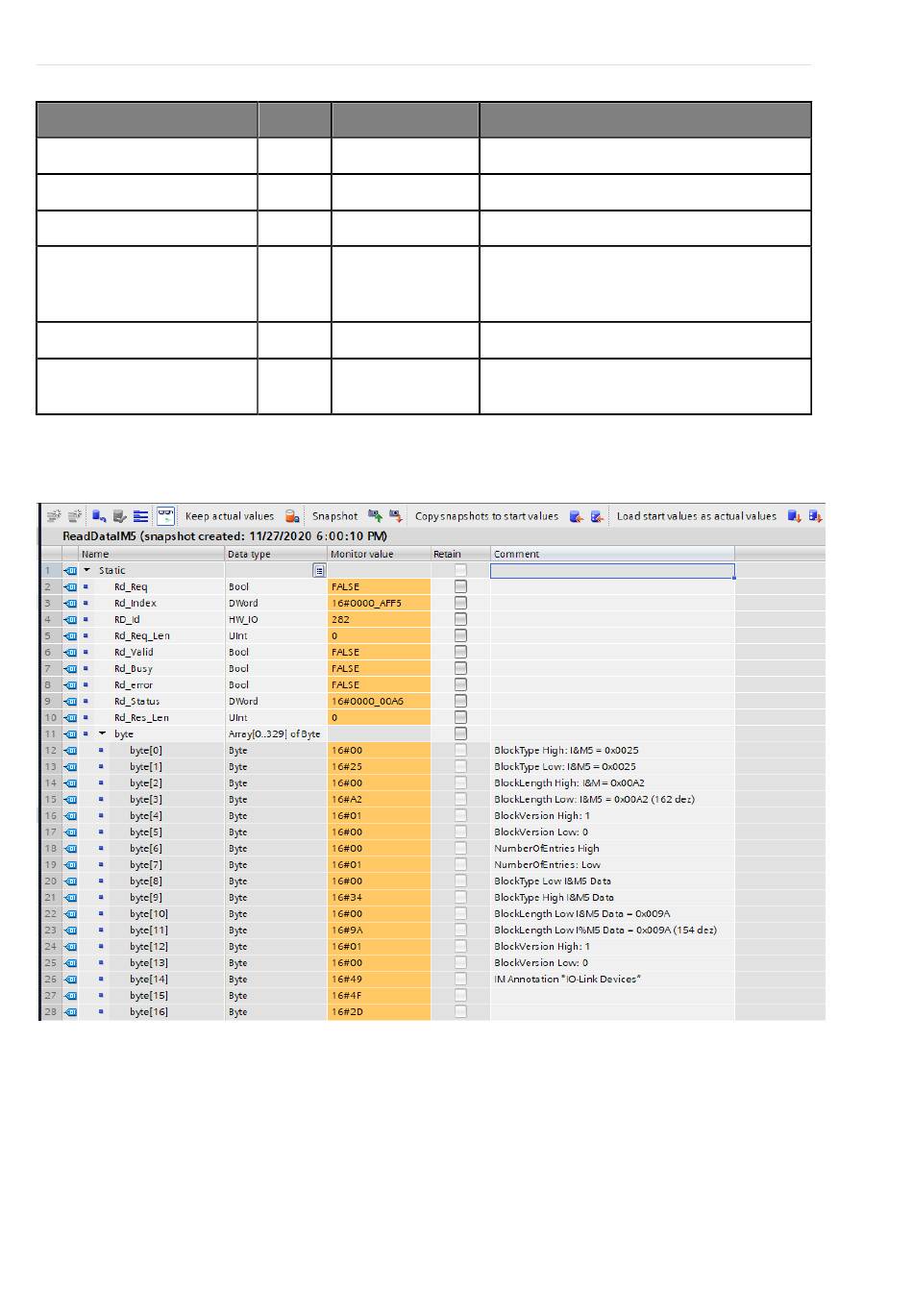Click the tag icon on RD_Id row
Viewport: 913px width, 1316px height.
(70, 620)
